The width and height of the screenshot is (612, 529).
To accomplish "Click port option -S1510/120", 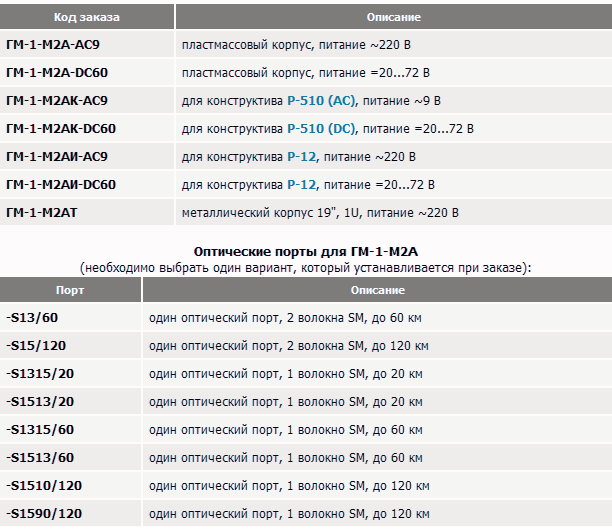I will [44, 485].
